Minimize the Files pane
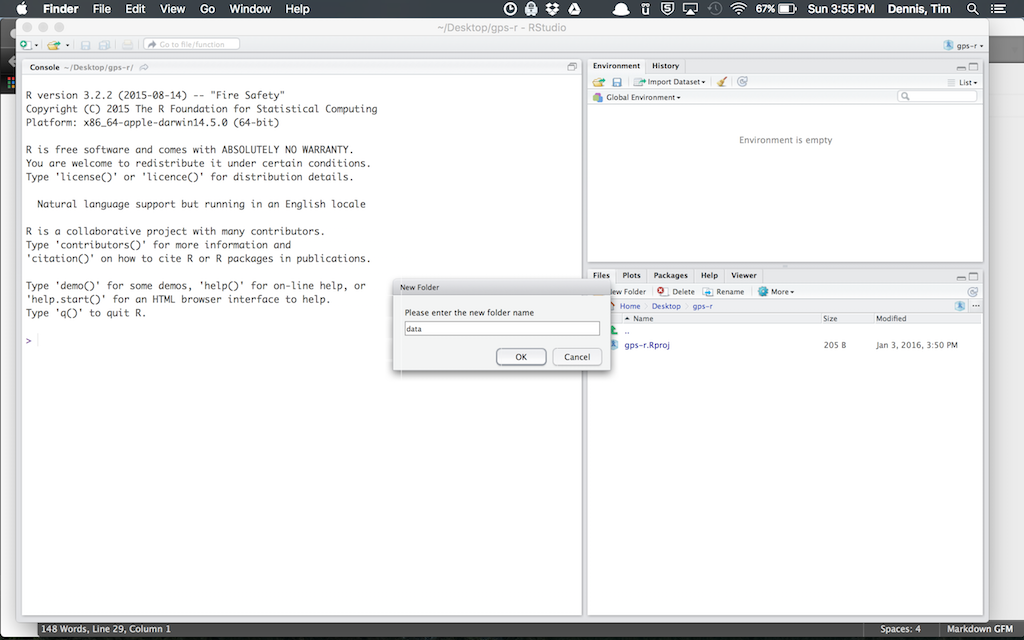 [x=961, y=277]
